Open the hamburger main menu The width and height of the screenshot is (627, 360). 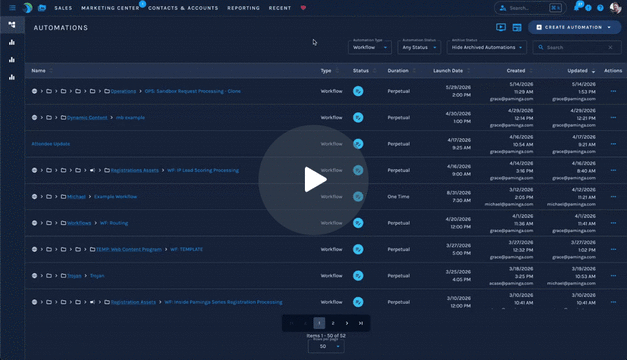tap(12, 8)
